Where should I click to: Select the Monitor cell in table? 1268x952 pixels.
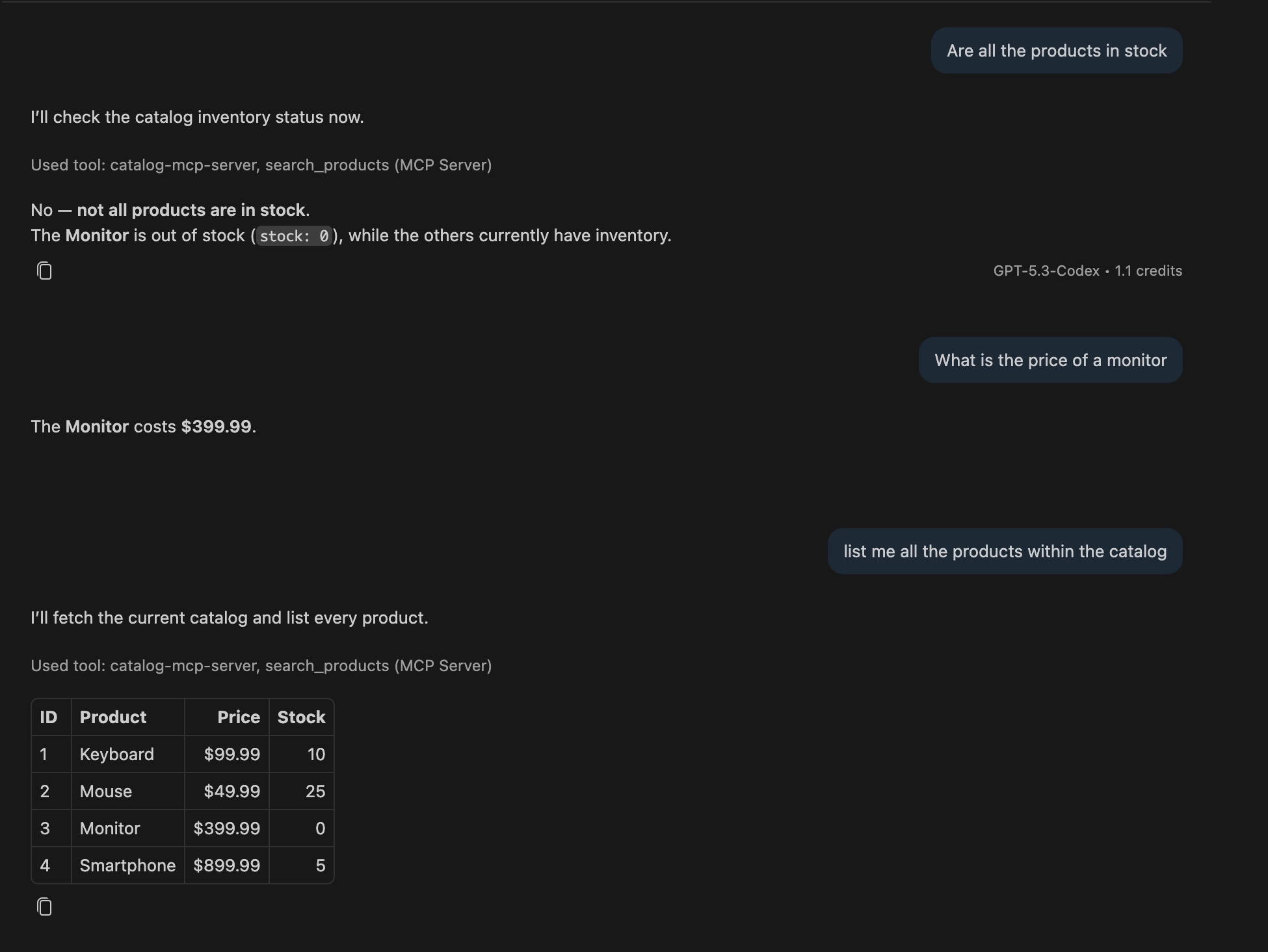point(128,828)
